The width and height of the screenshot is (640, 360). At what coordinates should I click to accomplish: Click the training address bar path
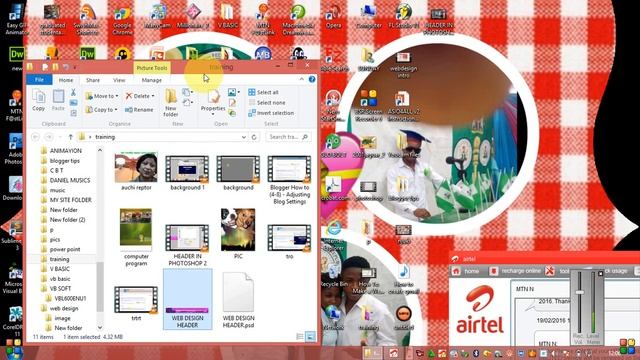click(x=105, y=137)
